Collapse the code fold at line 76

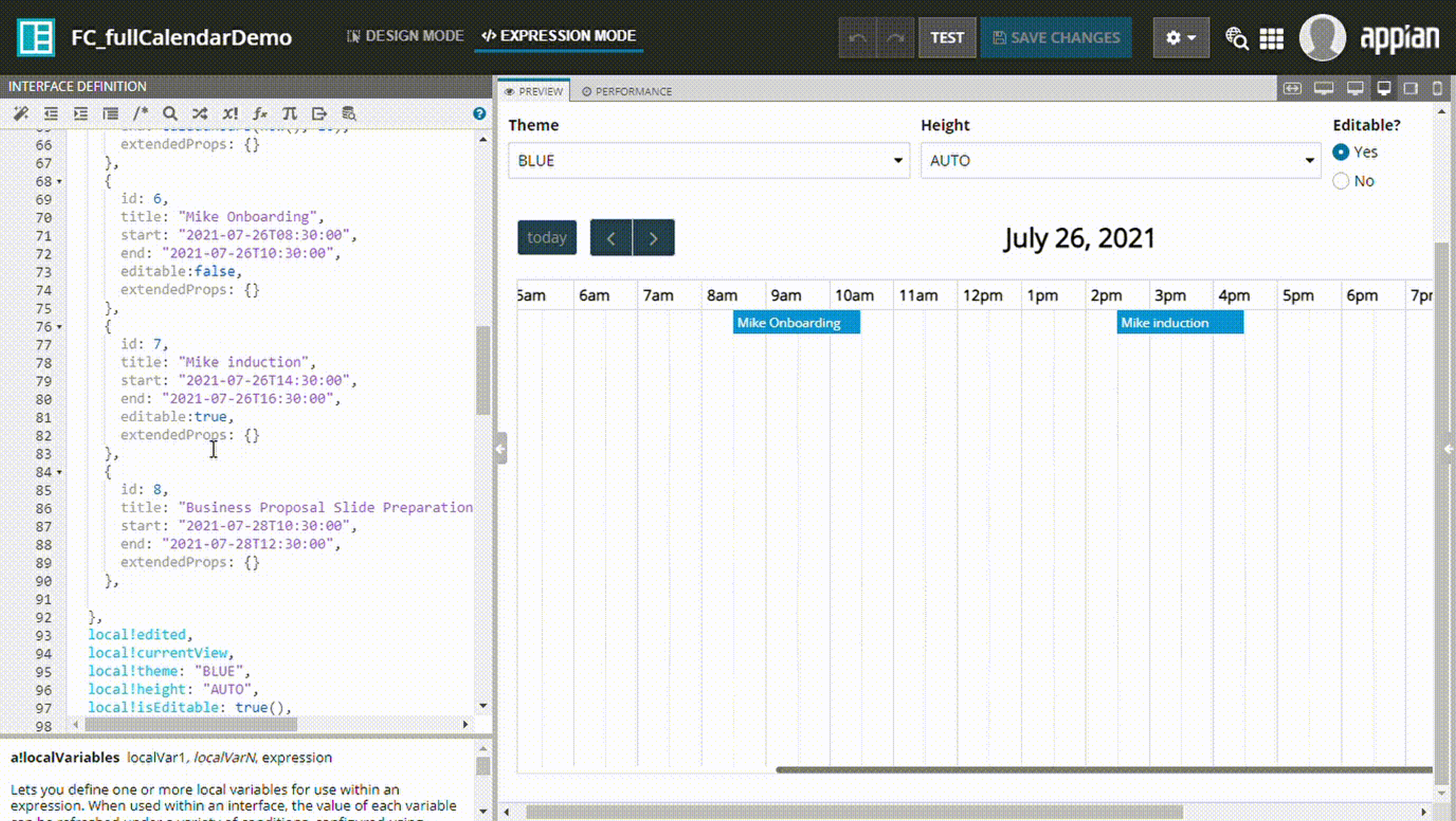(60, 327)
